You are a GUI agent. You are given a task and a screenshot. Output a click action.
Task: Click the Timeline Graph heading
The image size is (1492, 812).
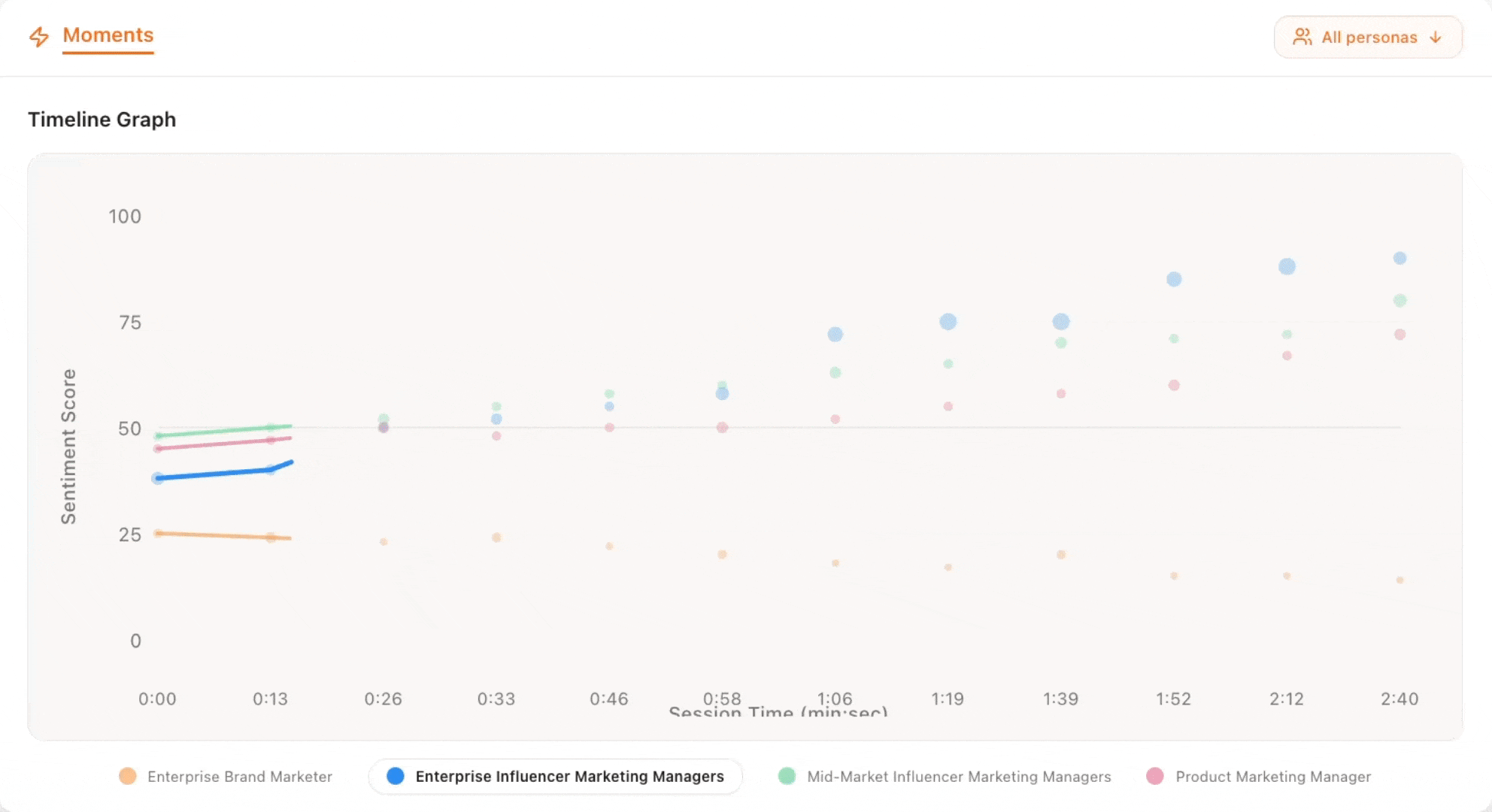coord(102,119)
